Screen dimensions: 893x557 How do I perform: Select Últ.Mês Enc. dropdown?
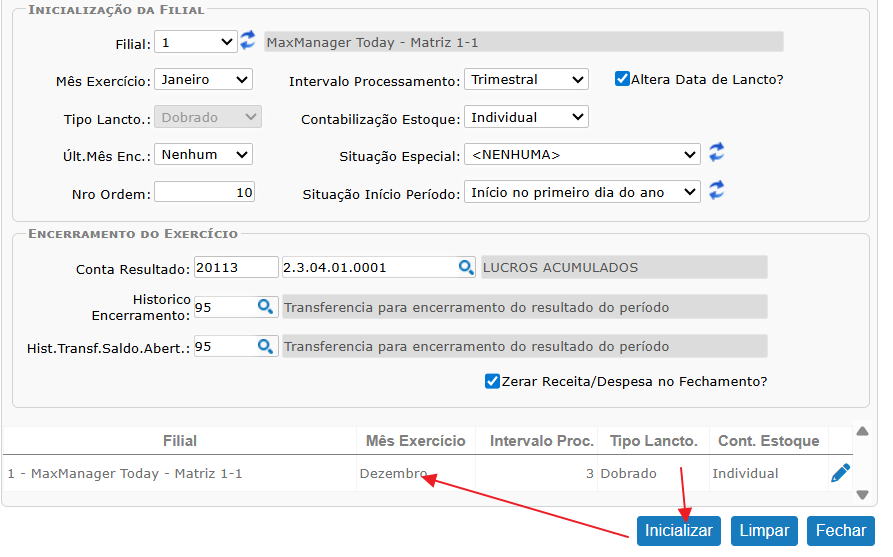pyautogui.click(x=203, y=154)
